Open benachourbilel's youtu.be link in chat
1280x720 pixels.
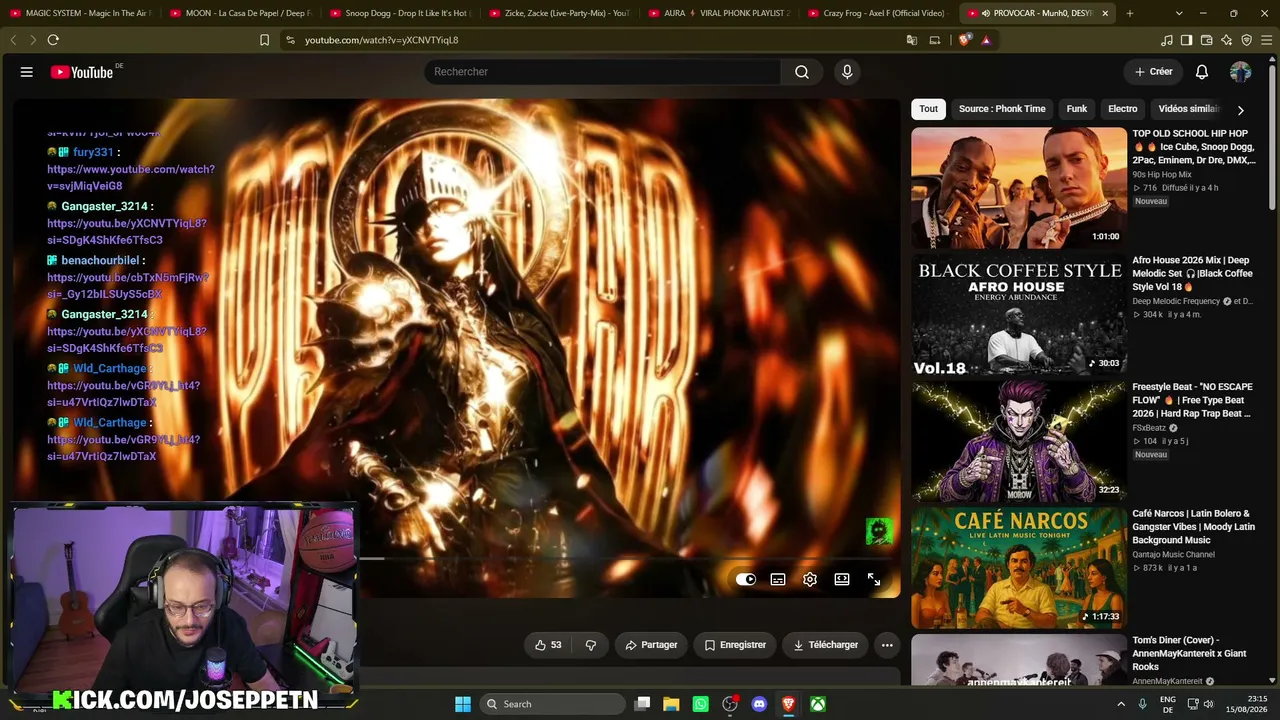pos(128,286)
